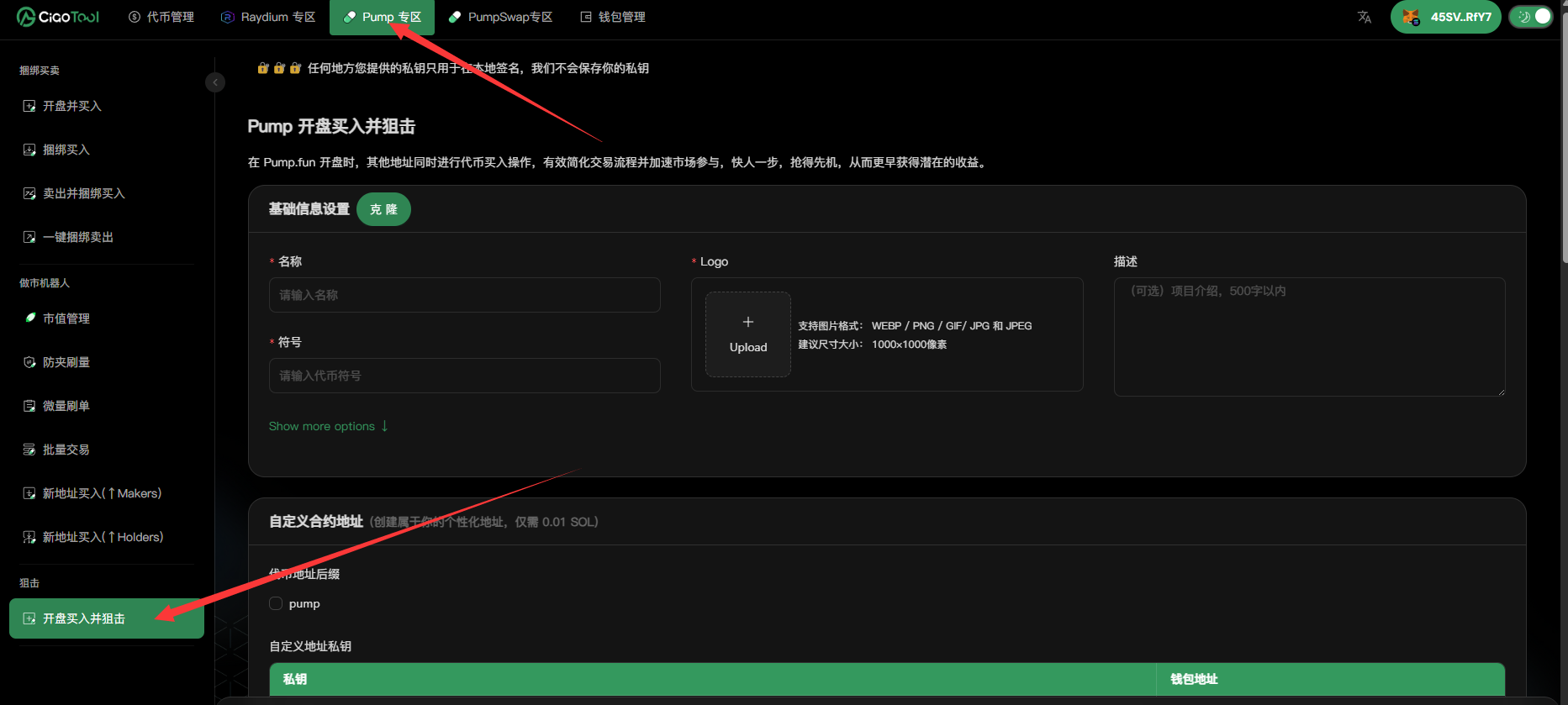This screenshot has height=705, width=1568.
Task: Click the PumpSwap tab pill icon
Action: pos(455,17)
